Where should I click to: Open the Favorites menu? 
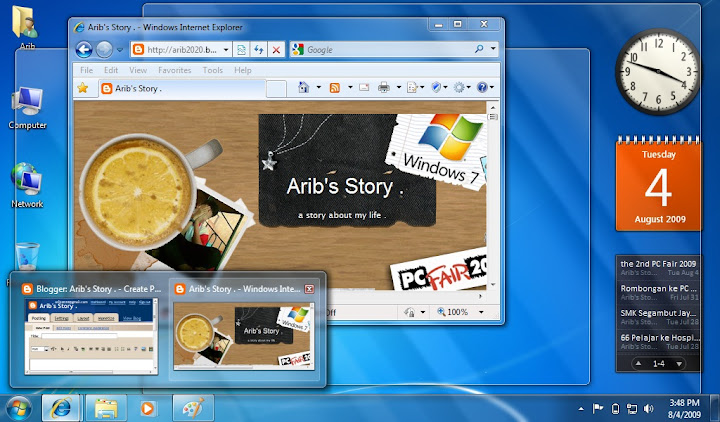coord(174,70)
